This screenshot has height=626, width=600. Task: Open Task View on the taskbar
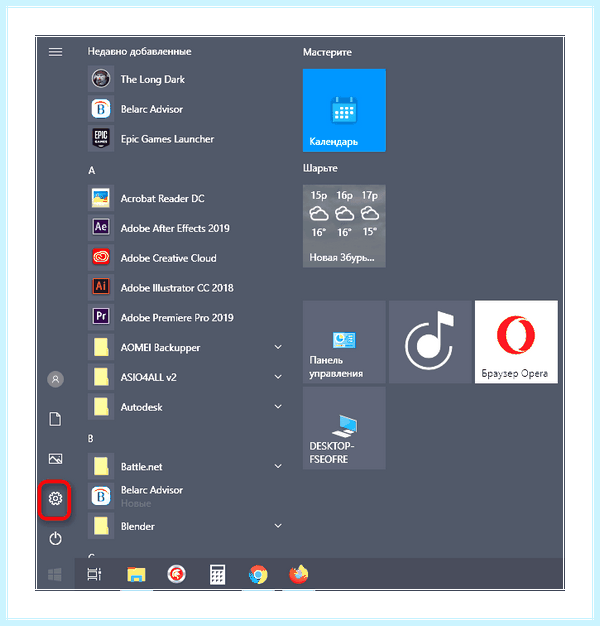(94, 574)
